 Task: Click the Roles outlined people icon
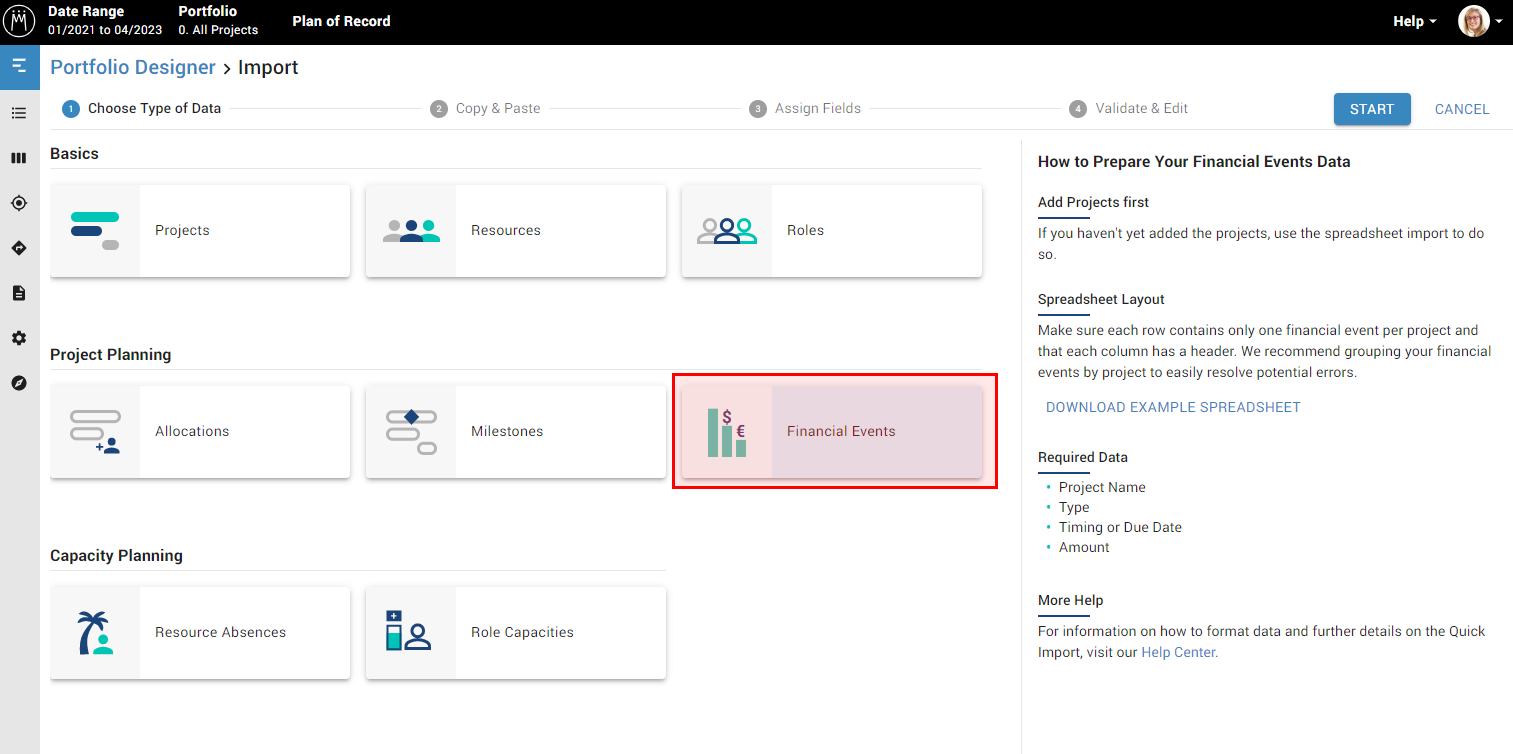coord(727,231)
